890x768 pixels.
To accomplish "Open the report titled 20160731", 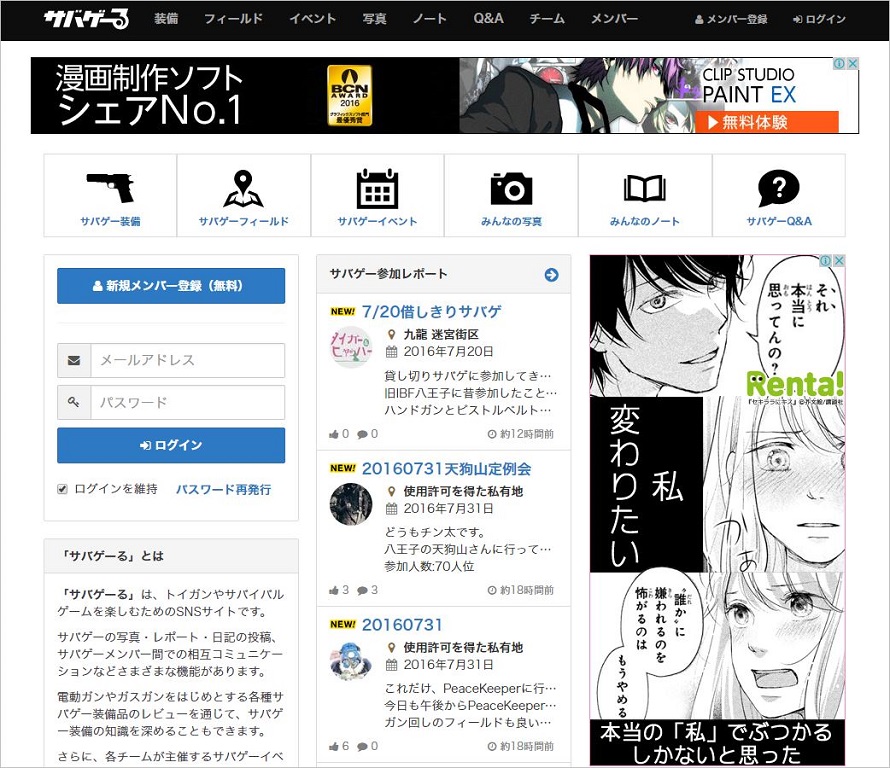I will [x=402, y=625].
